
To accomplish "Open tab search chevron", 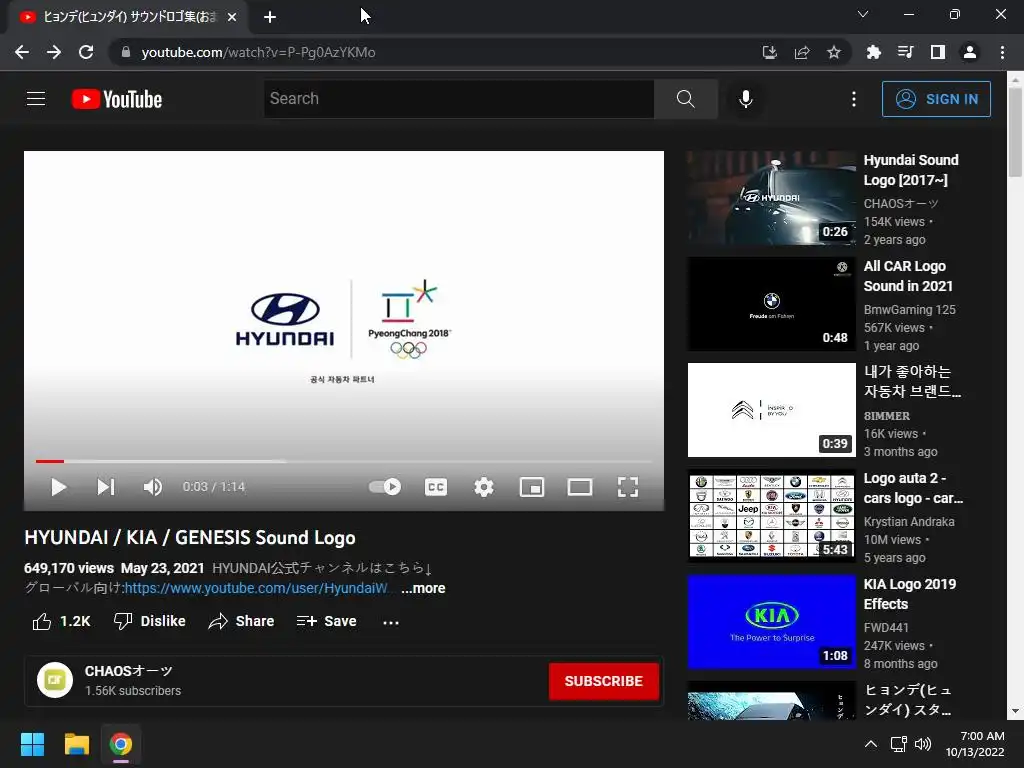I will tap(863, 14).
